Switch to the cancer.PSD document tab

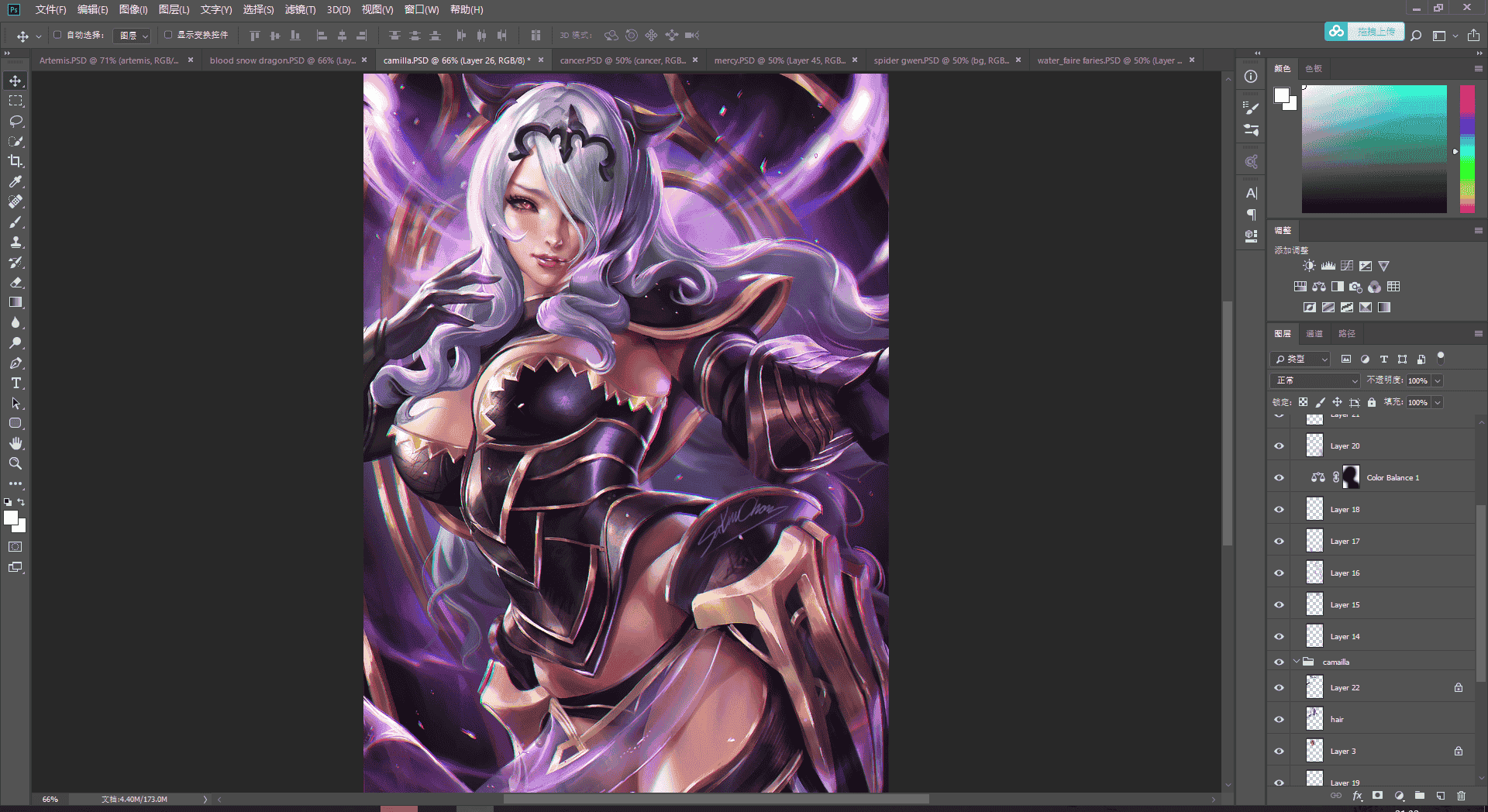[622, 60]
